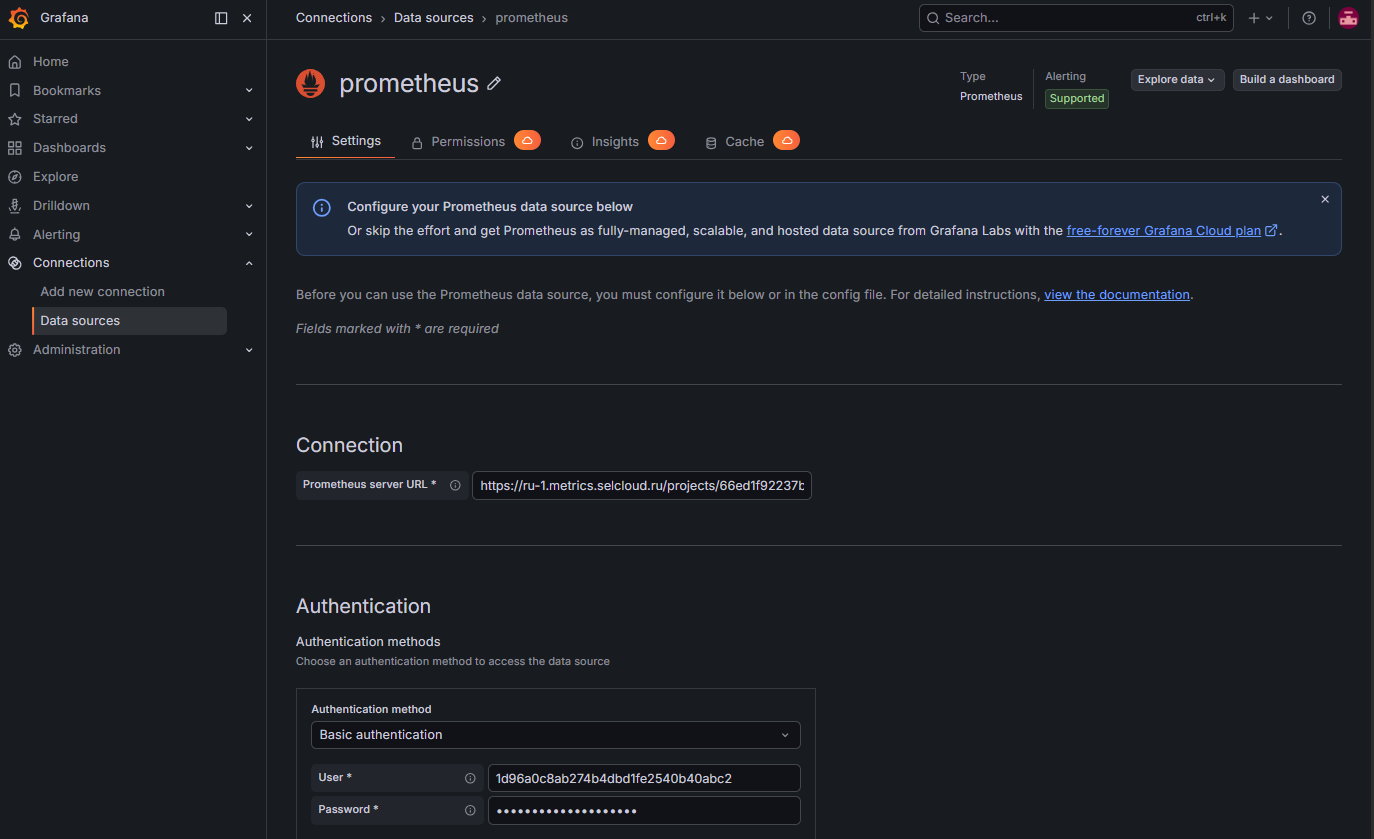Click the User input field

644,778
